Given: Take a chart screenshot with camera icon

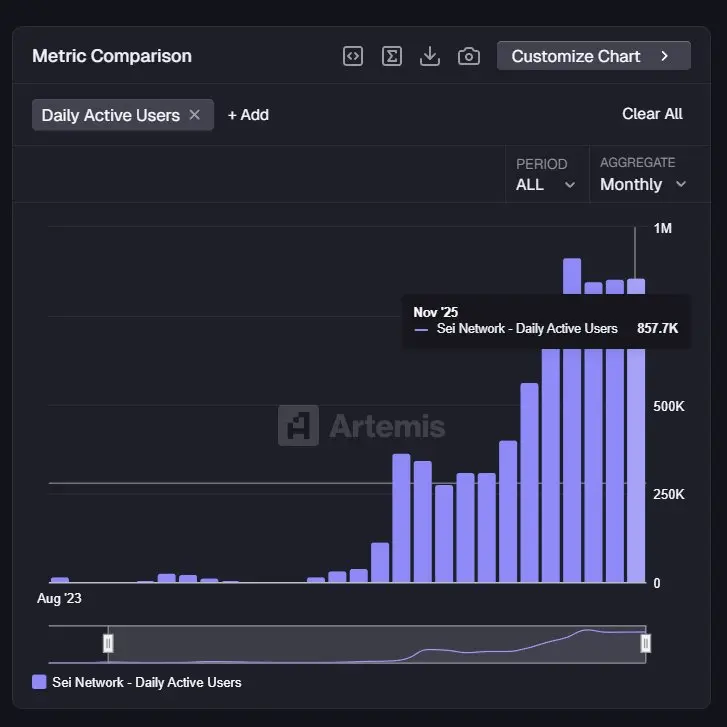Looking at the screenshot, I should coord(469,56).
